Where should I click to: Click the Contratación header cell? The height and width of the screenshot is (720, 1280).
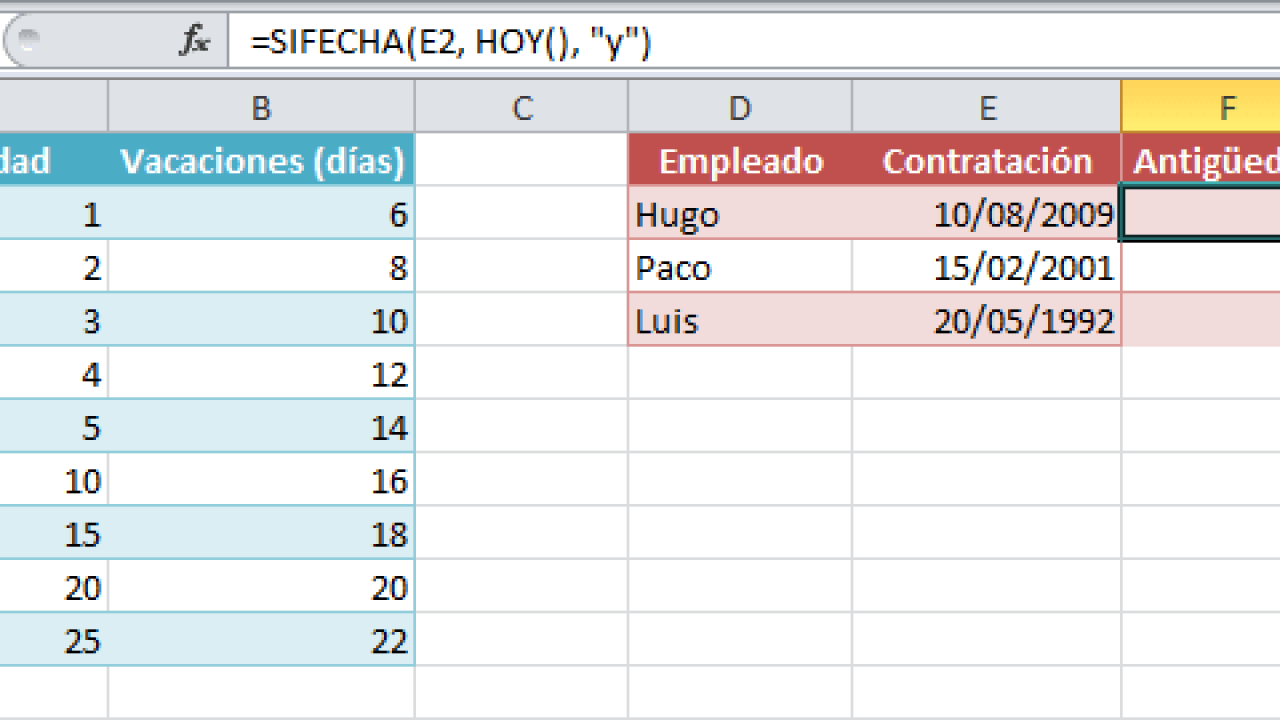pyautogui.click(x=987, y=160)
